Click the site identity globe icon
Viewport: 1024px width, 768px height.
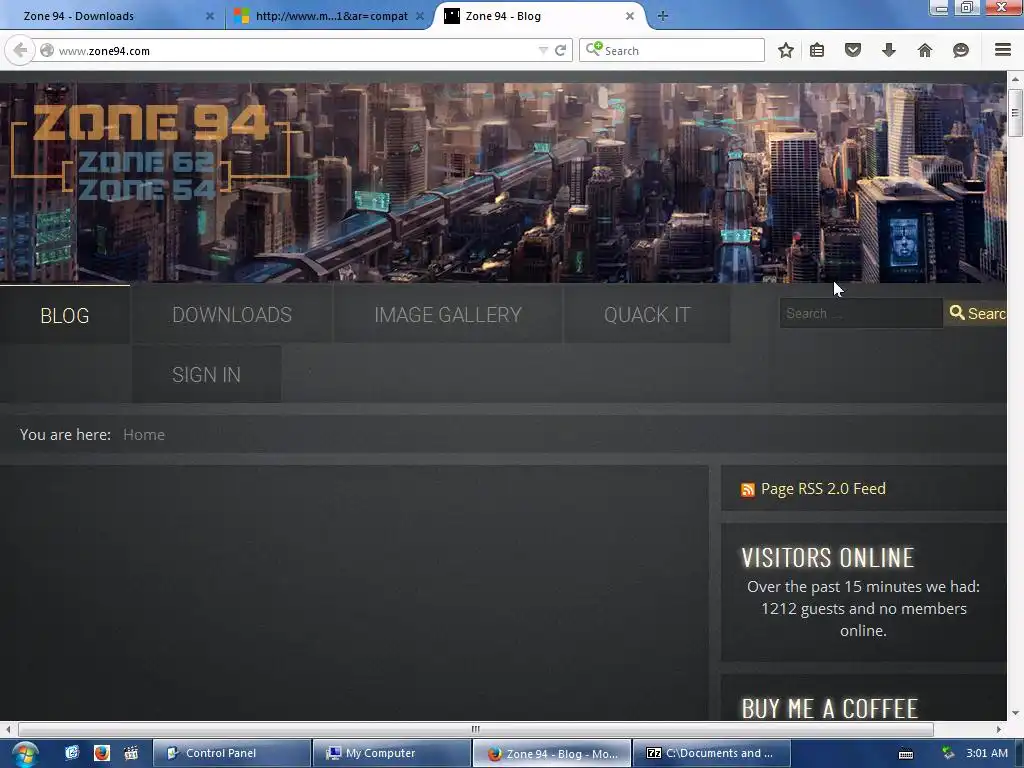pyautogui.click(x=47, y=50)
